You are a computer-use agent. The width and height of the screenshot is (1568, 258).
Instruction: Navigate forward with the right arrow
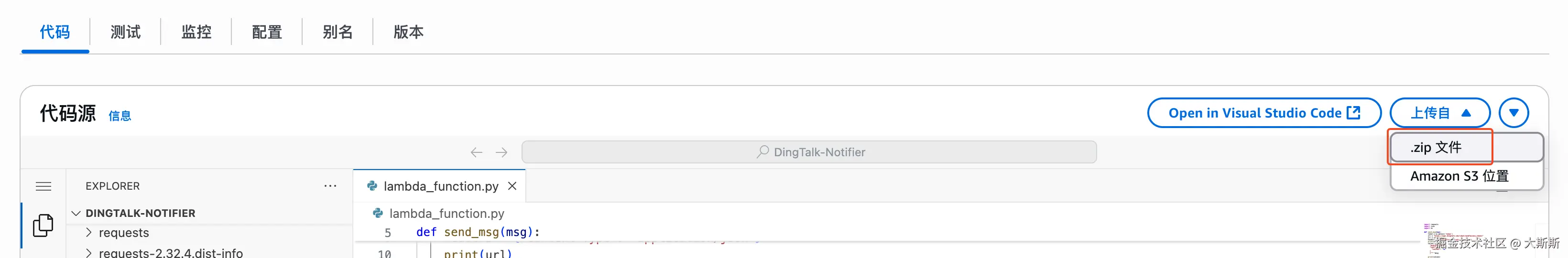tap(501, 152)
